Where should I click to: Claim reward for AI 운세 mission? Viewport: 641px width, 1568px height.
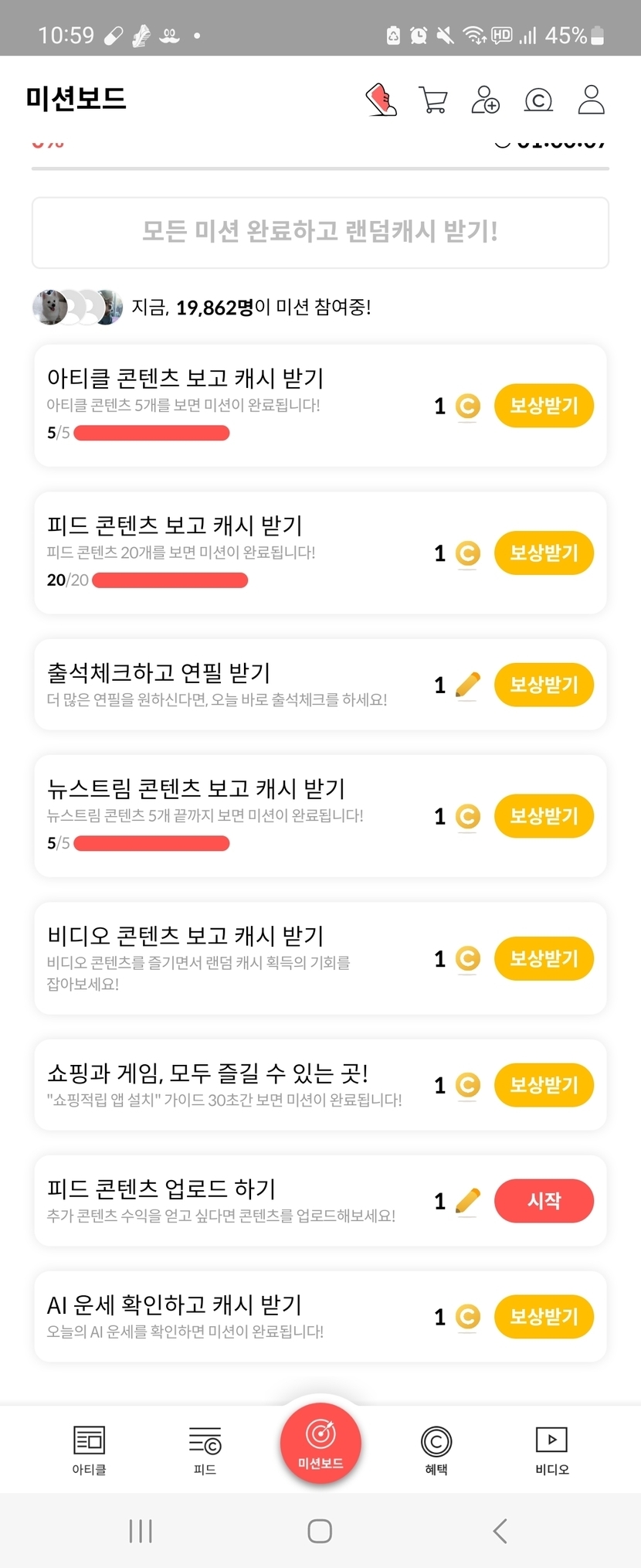pos(544,1317)
